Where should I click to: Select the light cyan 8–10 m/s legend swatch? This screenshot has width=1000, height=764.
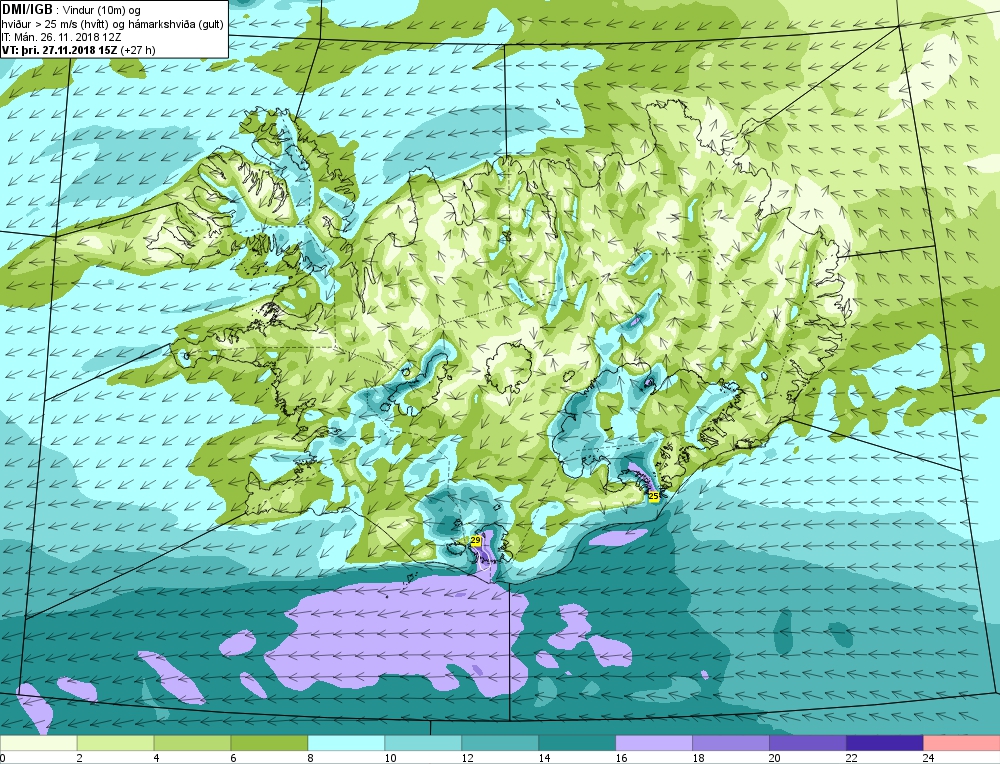[346, 743]
